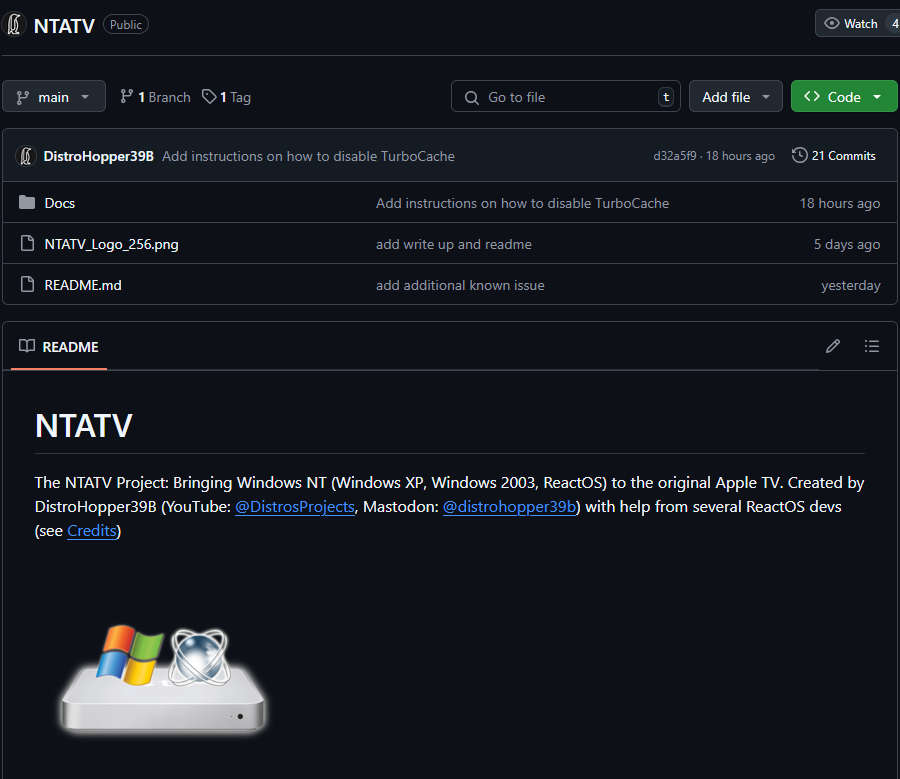This screenshot has height=779, width=900.
Task: Focus the Go to file search field
Action: pos(565,96)
